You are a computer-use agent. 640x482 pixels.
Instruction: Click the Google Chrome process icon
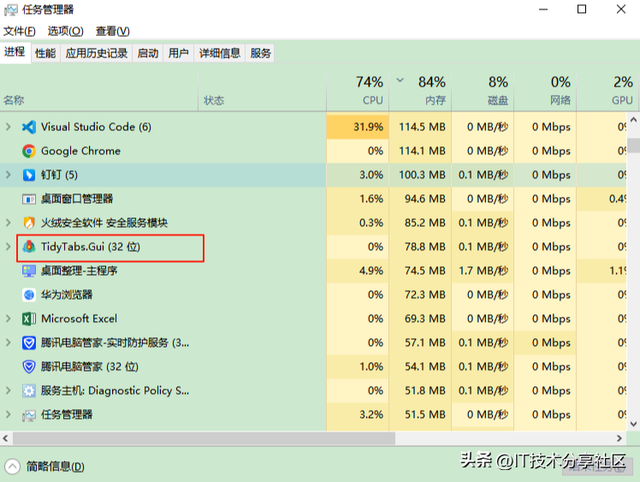pyautogui.click(x=29, y=151)
